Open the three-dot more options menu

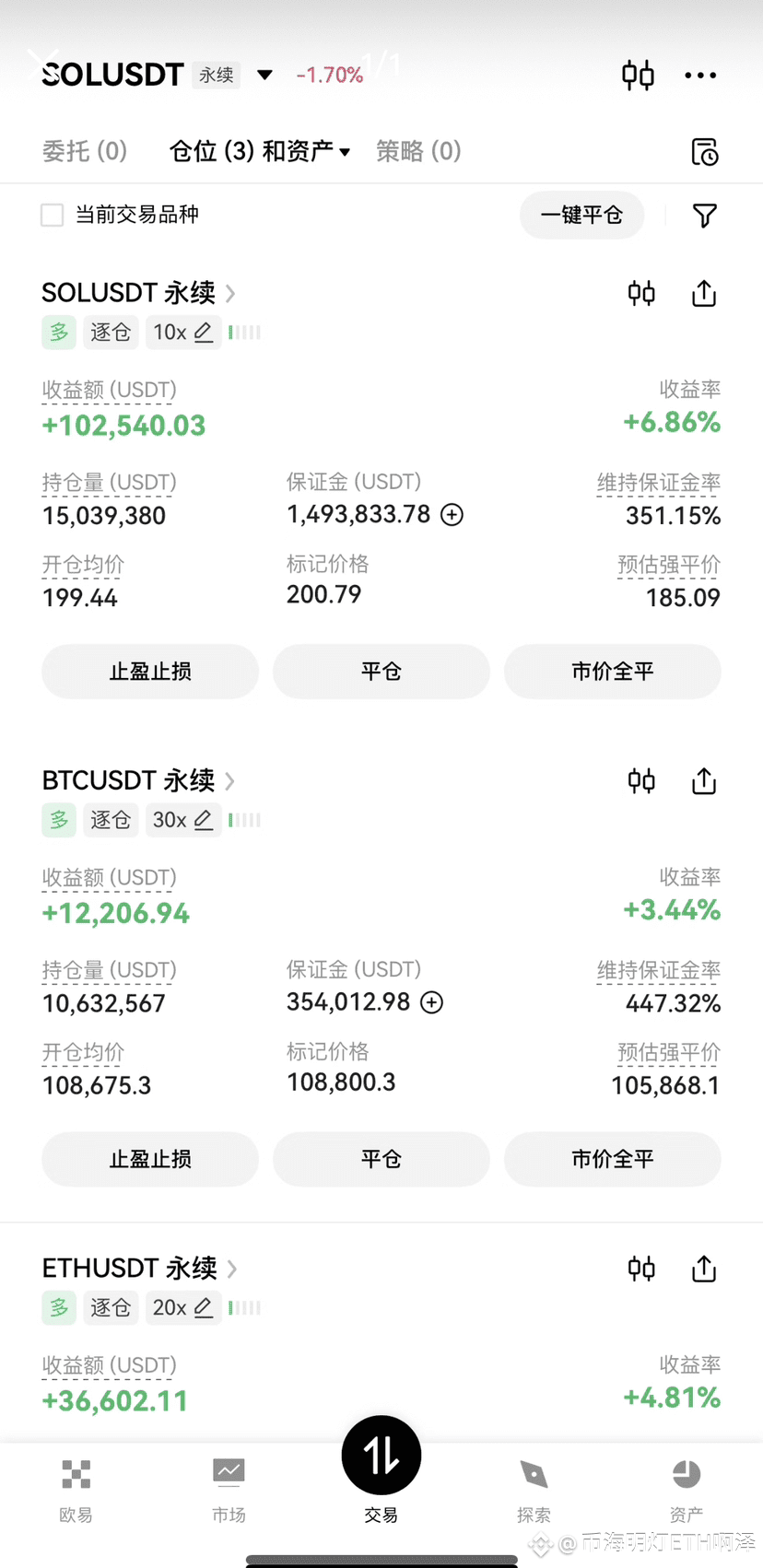tap(700, 76)
